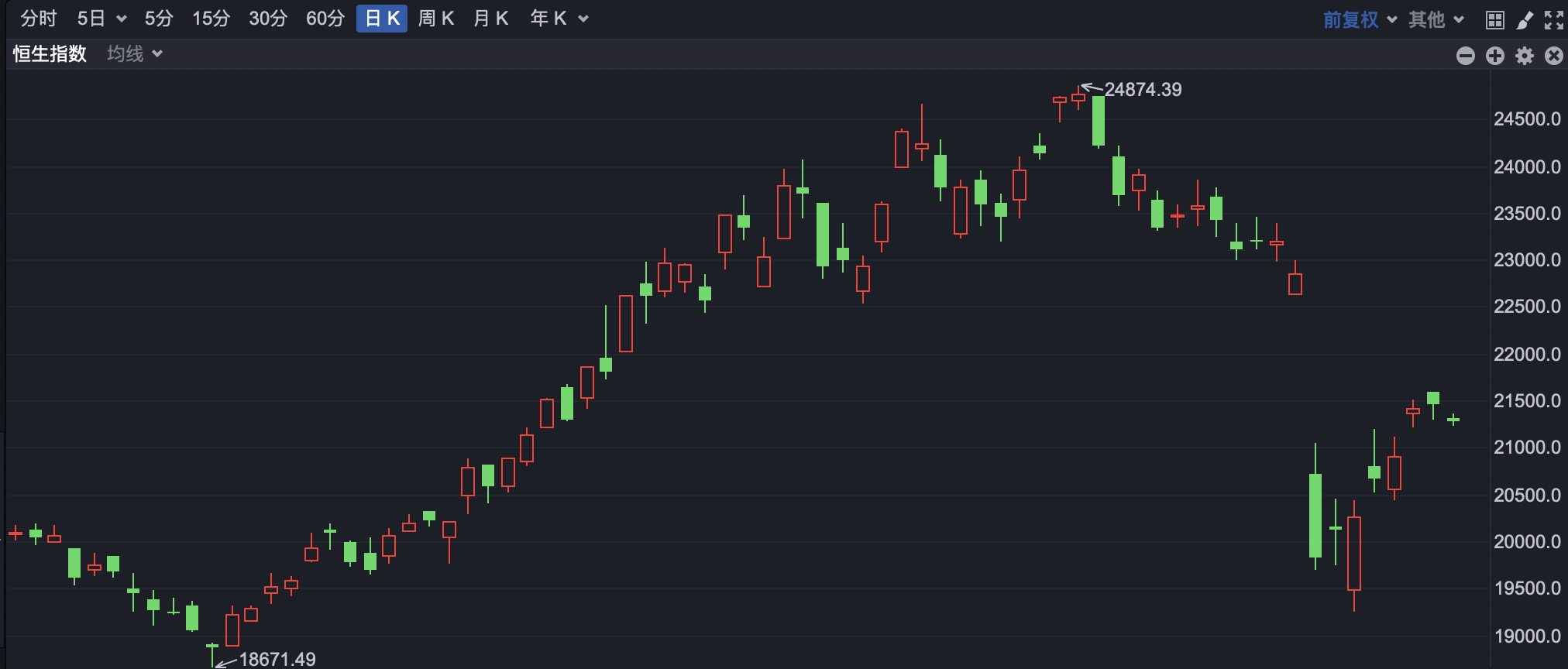Choose the 15分 interval
The height and width of the screenshot is (669, 1568).
pos(211,19)
